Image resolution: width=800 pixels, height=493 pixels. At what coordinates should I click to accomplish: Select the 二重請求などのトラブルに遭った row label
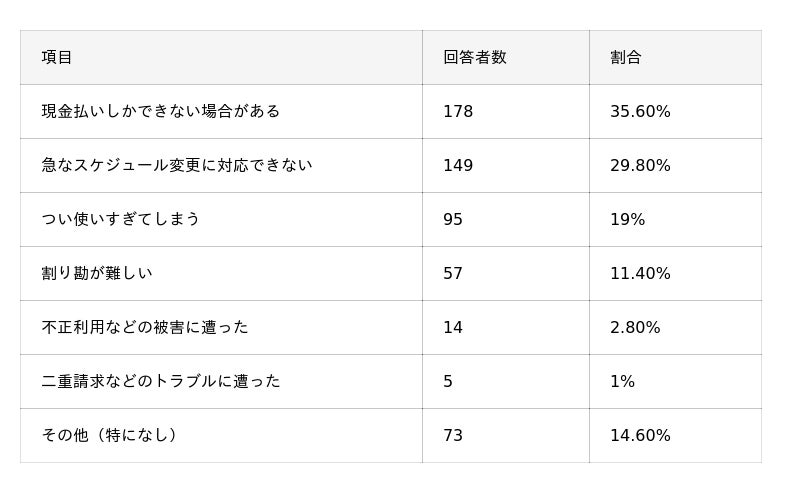(161, 382)
